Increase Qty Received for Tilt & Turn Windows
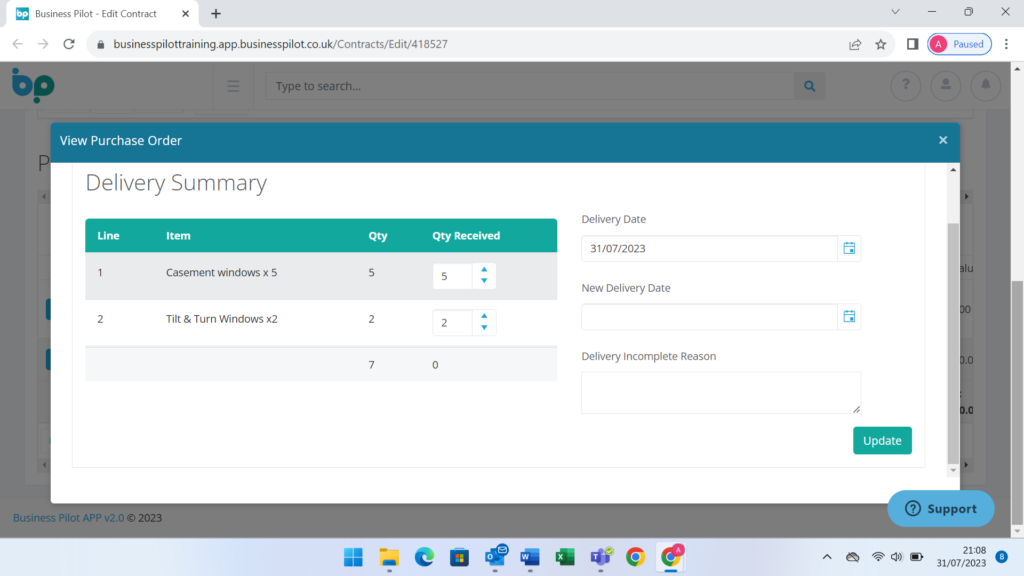 point(484,316)
